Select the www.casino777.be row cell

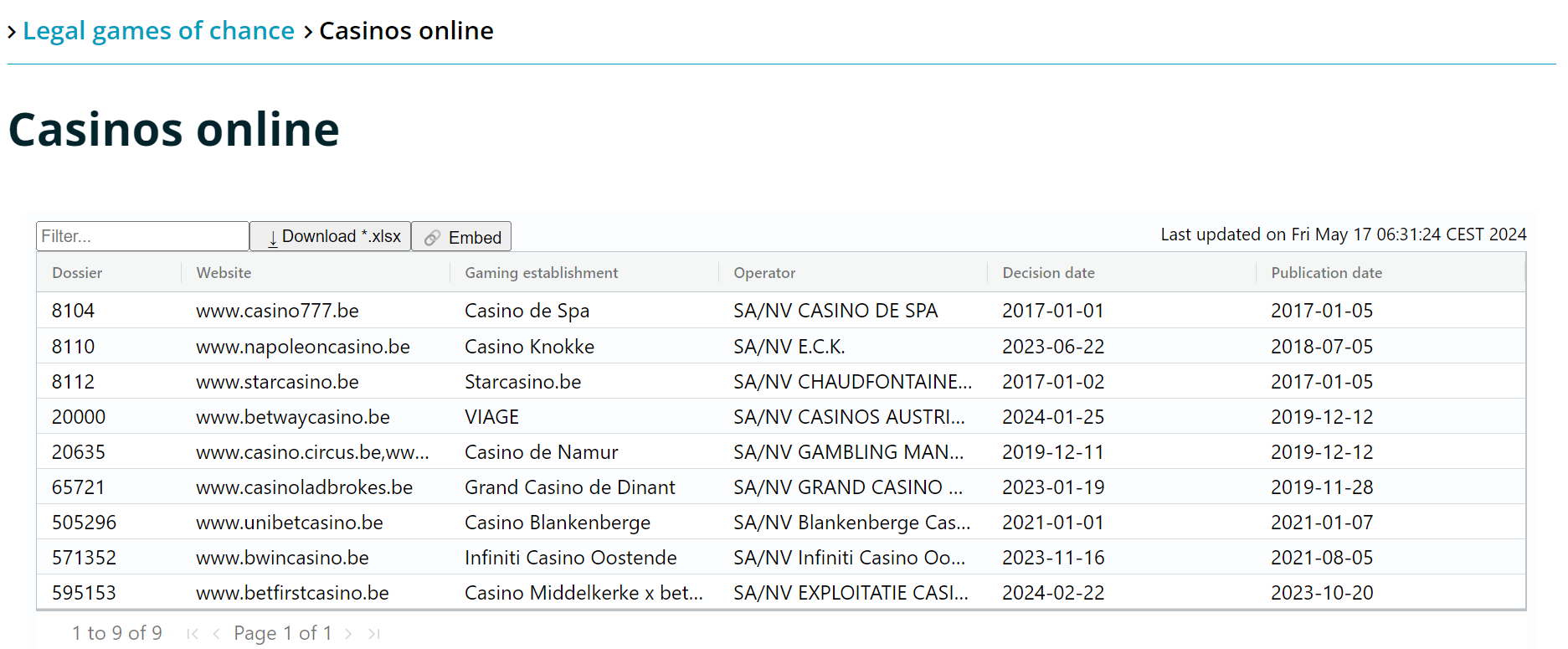point(277,311)
